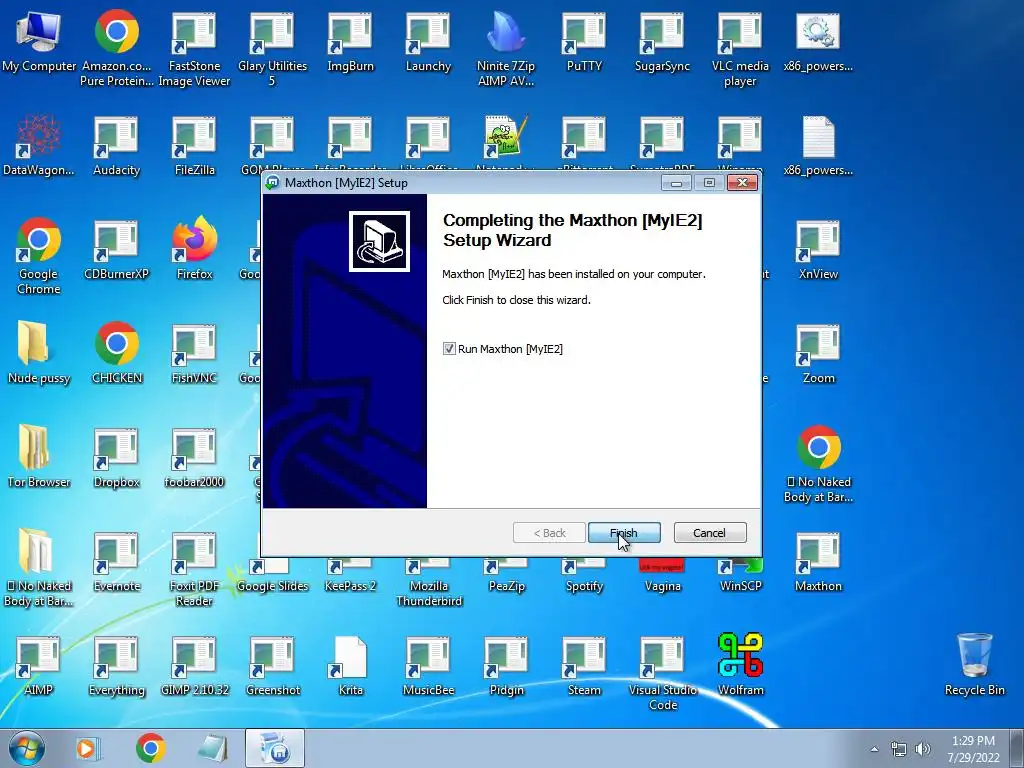Select AIMP desktop shortcut

pyautogui.click(x=39, y=665)
